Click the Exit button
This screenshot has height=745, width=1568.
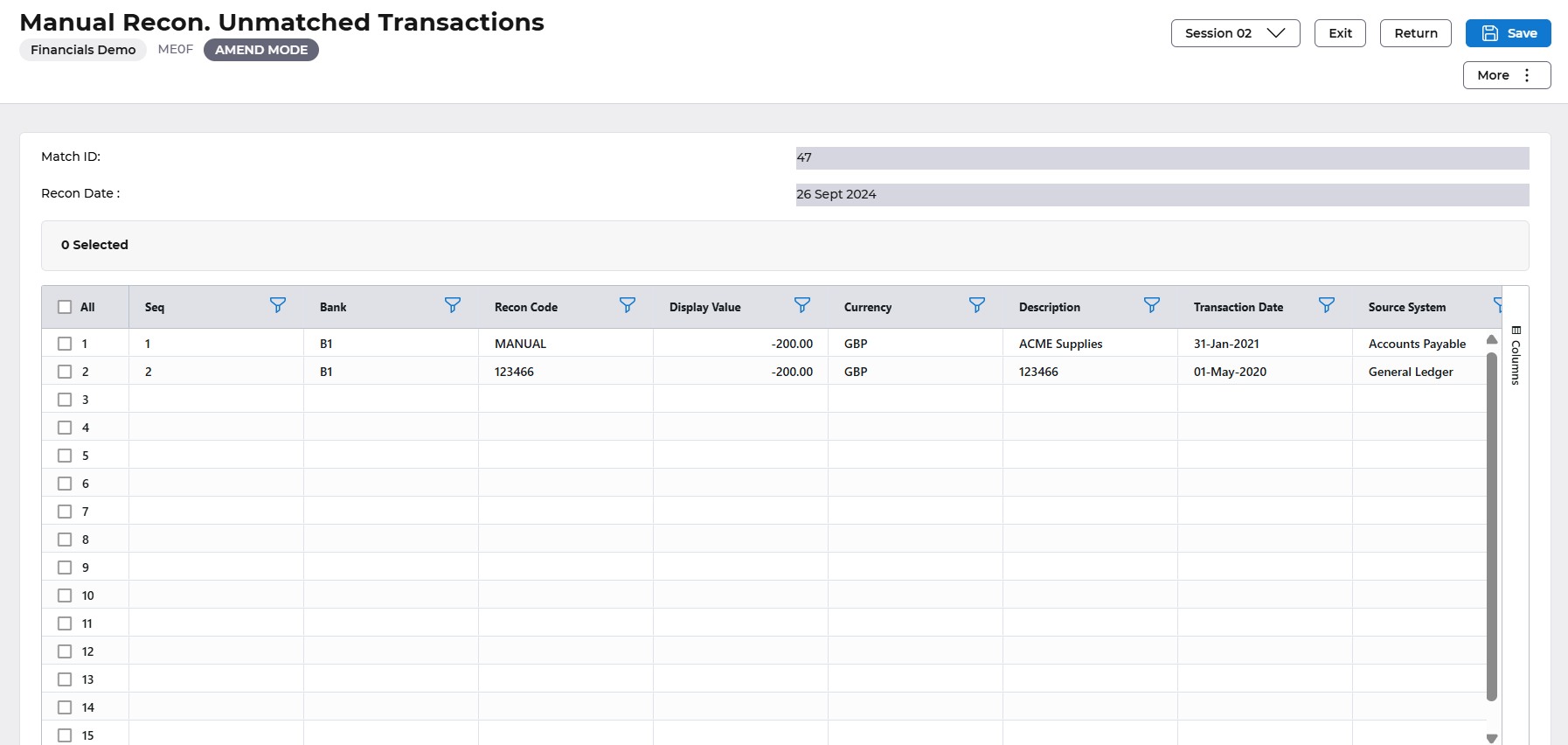tap(1340, 33)
